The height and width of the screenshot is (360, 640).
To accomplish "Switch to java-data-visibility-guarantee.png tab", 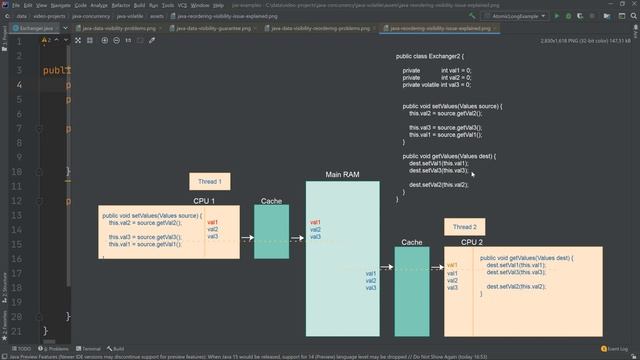I will [x=213, y=28].
